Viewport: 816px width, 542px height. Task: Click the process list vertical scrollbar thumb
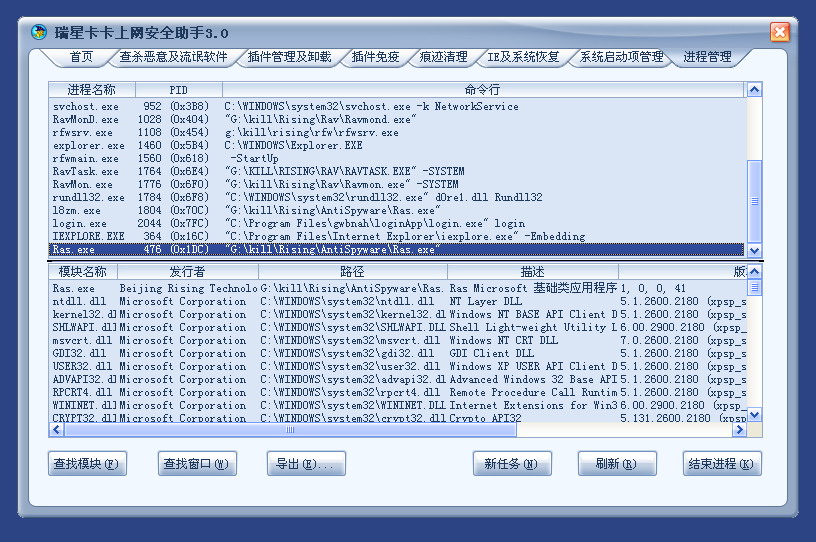[754, 201]
